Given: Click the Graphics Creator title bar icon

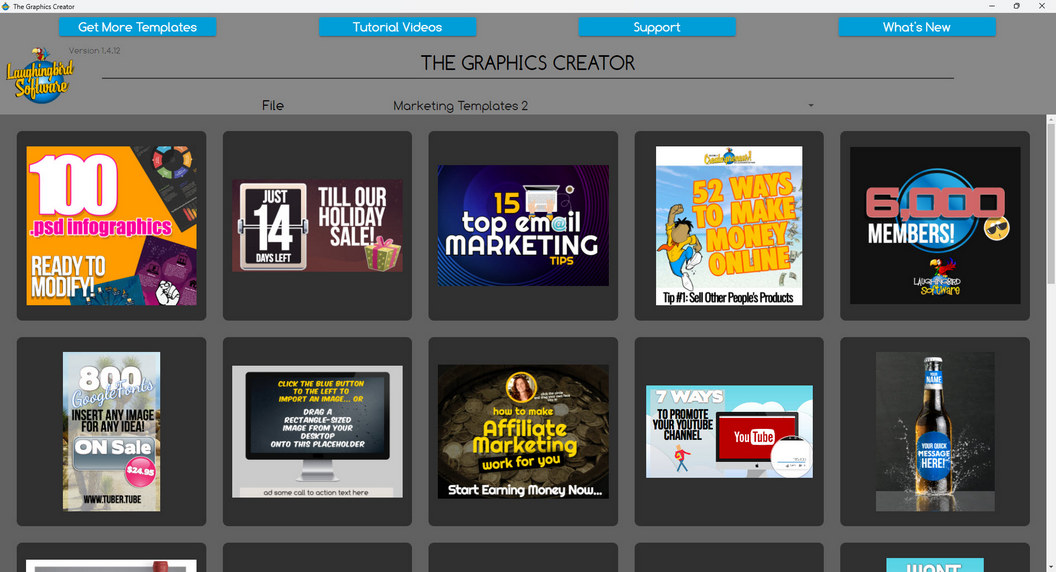Looking at the screenshot, I should pyautogui.click(x=6, y=6).
